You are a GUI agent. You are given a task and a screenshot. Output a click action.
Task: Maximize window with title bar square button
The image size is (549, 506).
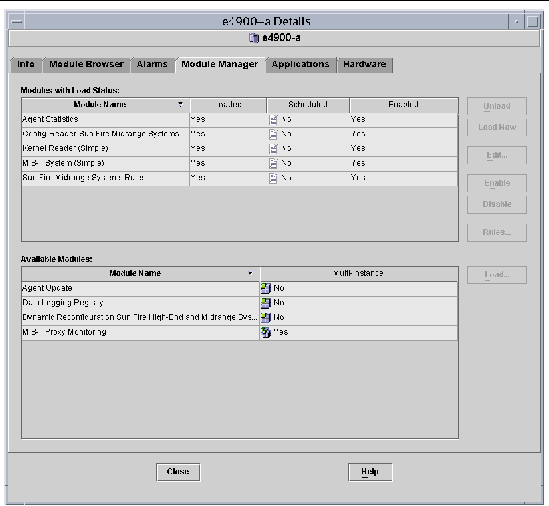pos(533,22)
